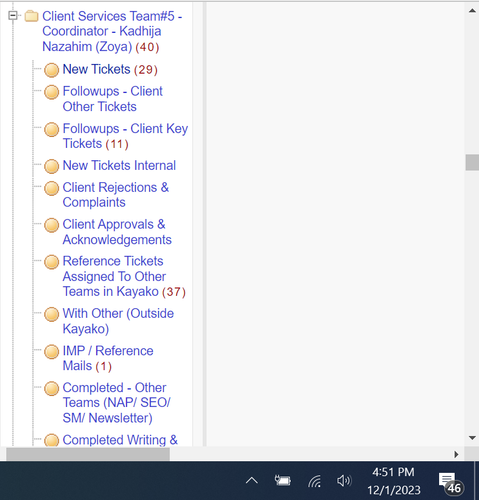This screenshot has width=479, height=500.
Task: Open Followups - Client Other Tickets
Action: tap(112, 99)
